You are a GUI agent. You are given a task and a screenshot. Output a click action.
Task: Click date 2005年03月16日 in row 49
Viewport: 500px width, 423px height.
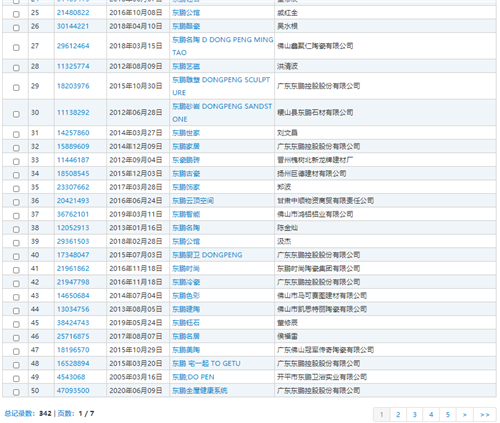pos(136,377)
